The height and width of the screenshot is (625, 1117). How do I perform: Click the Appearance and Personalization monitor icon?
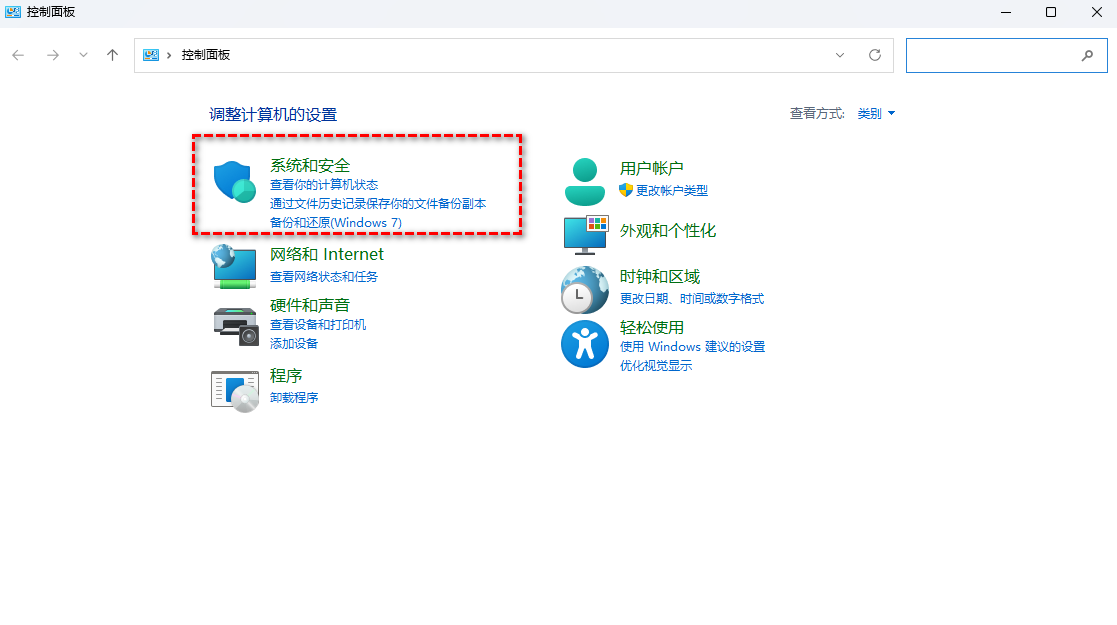point(586,233)
